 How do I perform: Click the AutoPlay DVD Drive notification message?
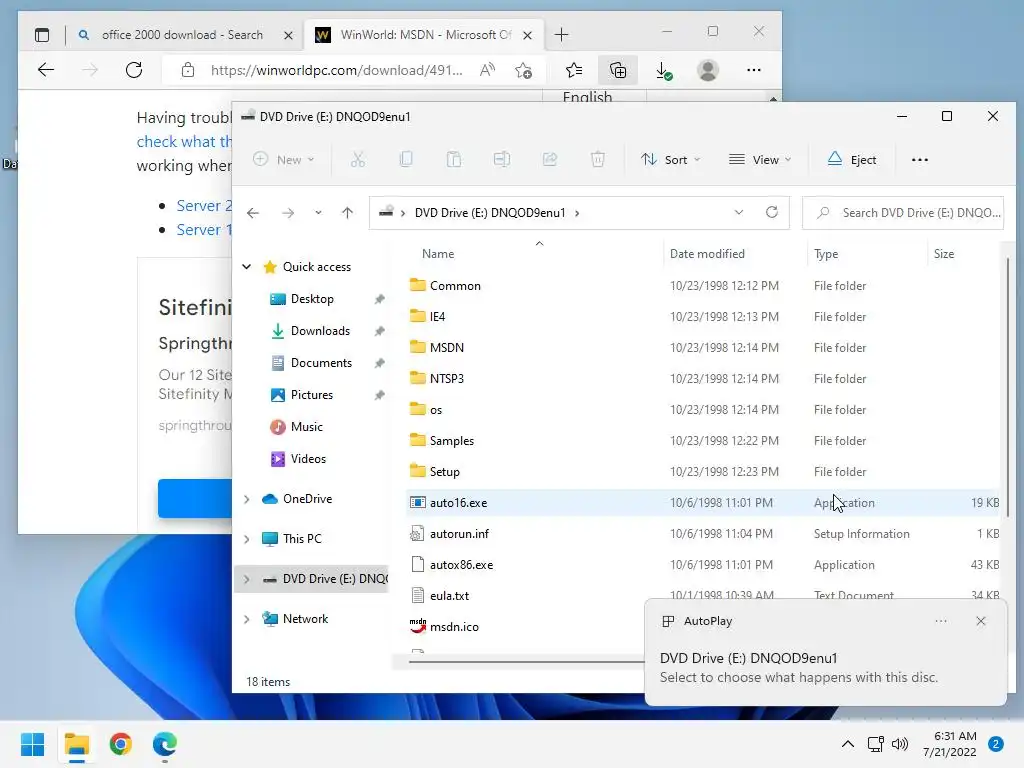(x=798, y=667)
